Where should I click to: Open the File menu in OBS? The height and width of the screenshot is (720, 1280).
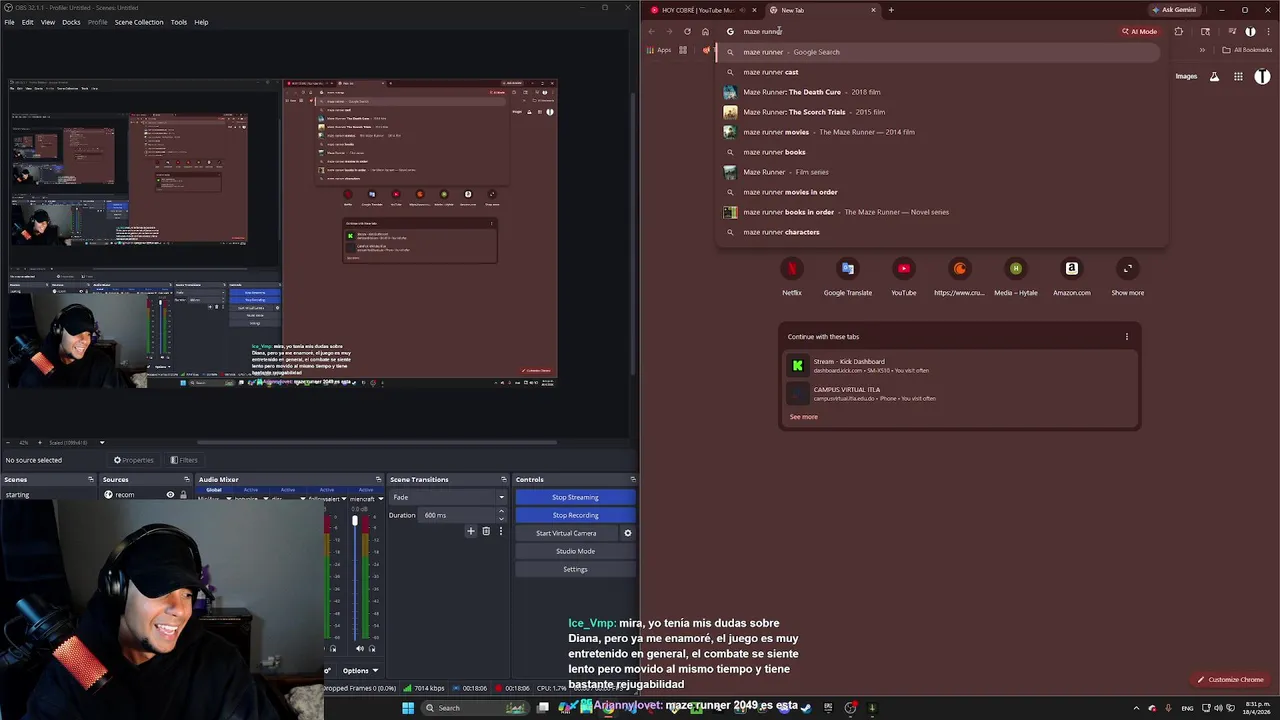click(9, 22)
